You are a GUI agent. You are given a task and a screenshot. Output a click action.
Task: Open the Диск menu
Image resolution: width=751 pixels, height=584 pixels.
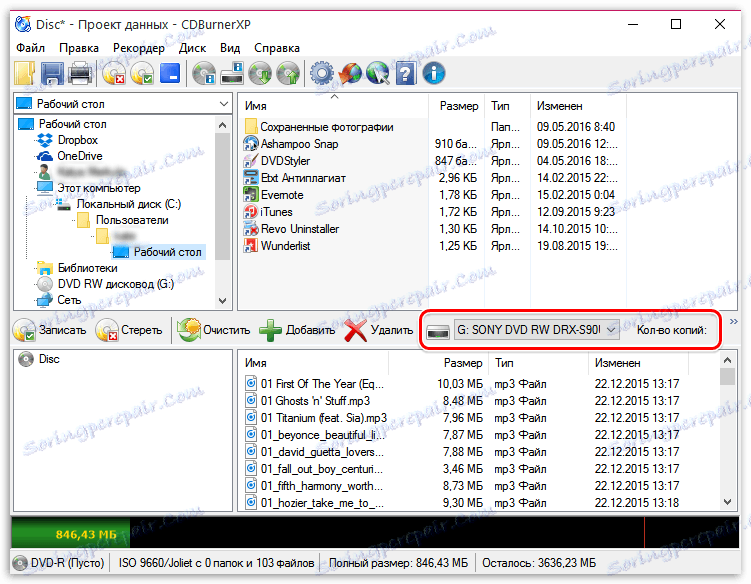193,48
